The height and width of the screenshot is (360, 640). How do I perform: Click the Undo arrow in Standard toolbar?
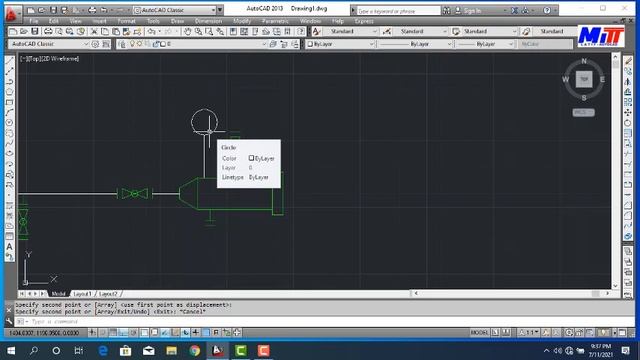151,31
